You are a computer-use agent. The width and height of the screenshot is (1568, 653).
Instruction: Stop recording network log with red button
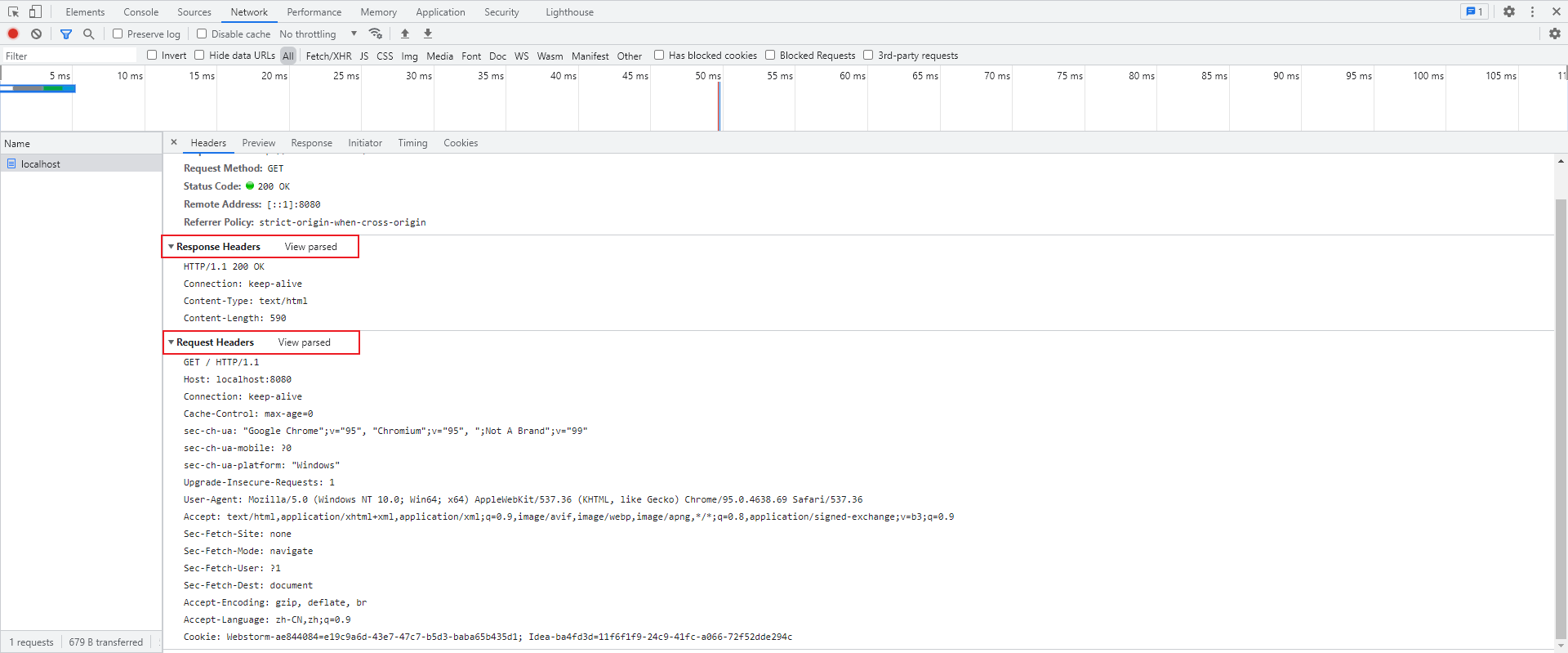click(13, 34)
